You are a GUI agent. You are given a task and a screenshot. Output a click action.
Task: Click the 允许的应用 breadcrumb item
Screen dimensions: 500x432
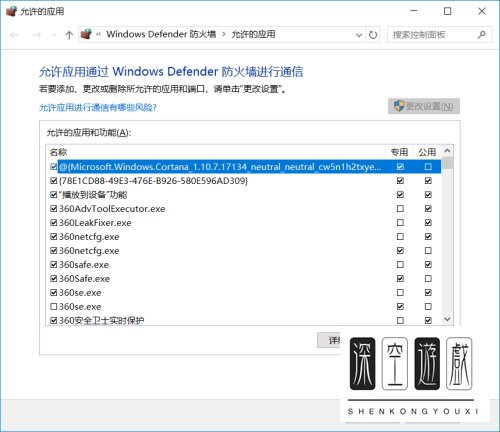pyautogui.click(x=253, y=34)
